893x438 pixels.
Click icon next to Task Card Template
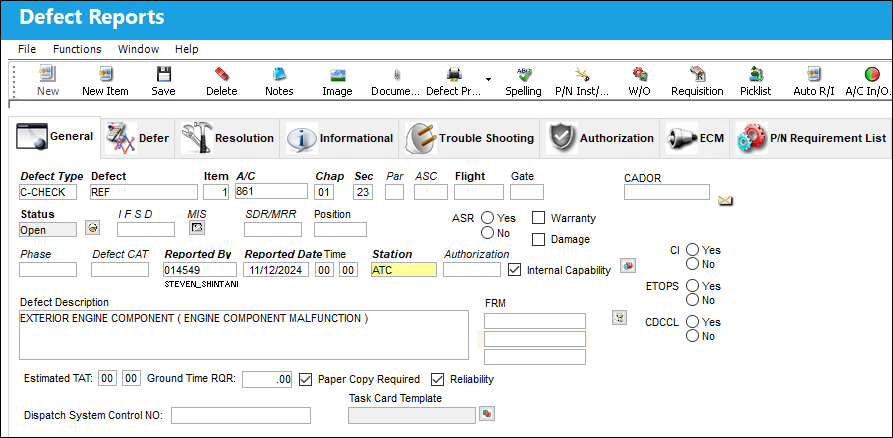click(x=487, y=413)
